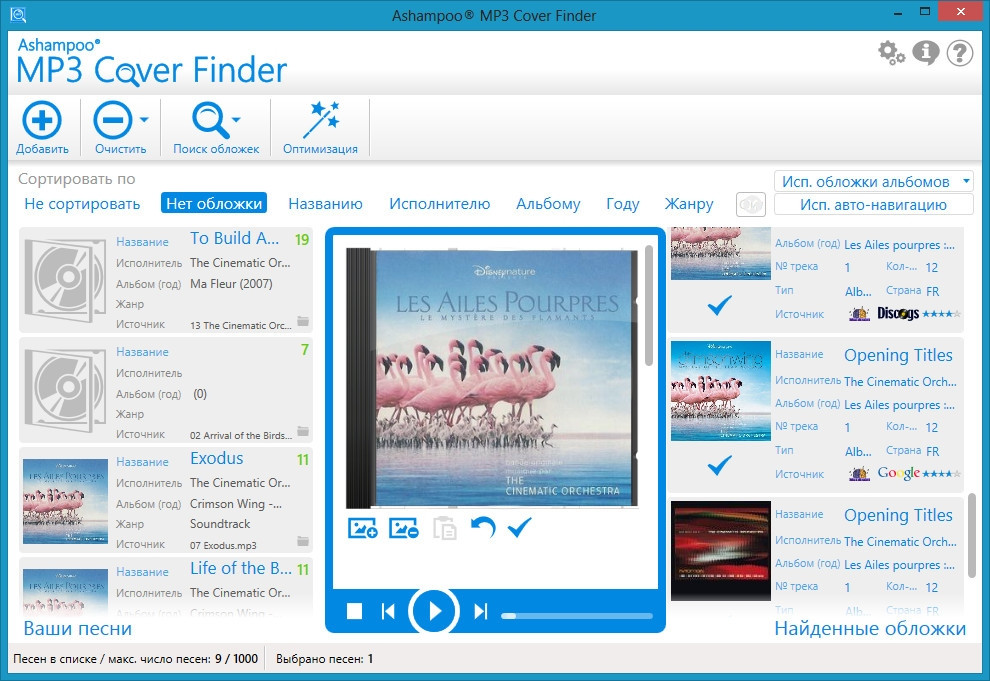Click checkmark under the Google cover result

coord(719,465)
